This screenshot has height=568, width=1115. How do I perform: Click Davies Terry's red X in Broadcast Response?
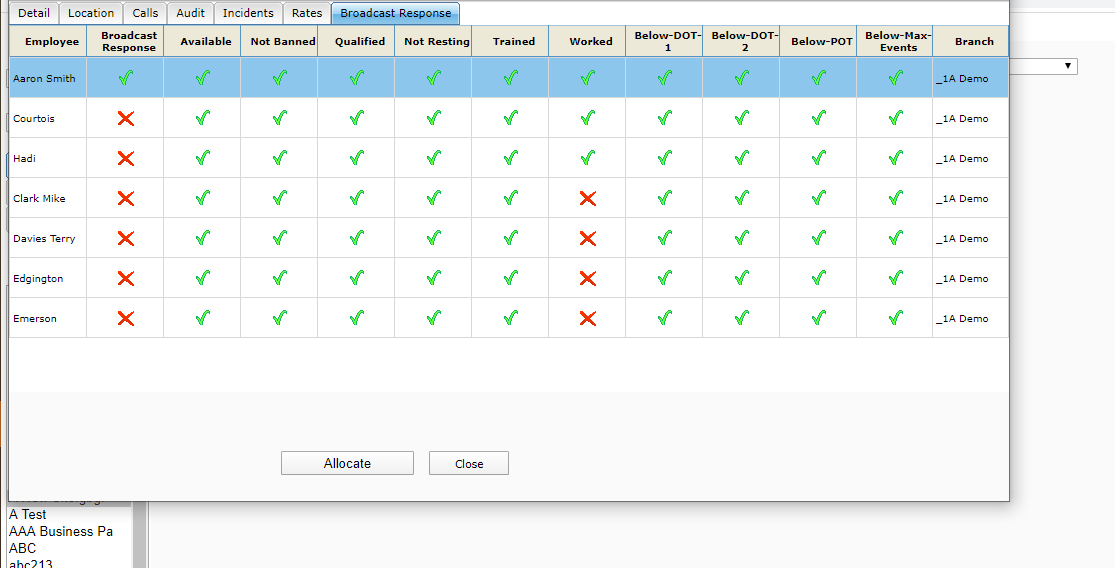pyautogui.click(x=125, y=239)
